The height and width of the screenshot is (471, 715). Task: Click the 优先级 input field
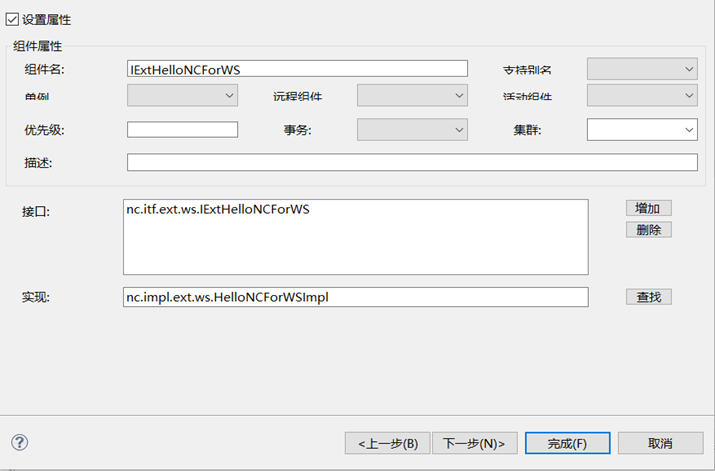point(182,129)
